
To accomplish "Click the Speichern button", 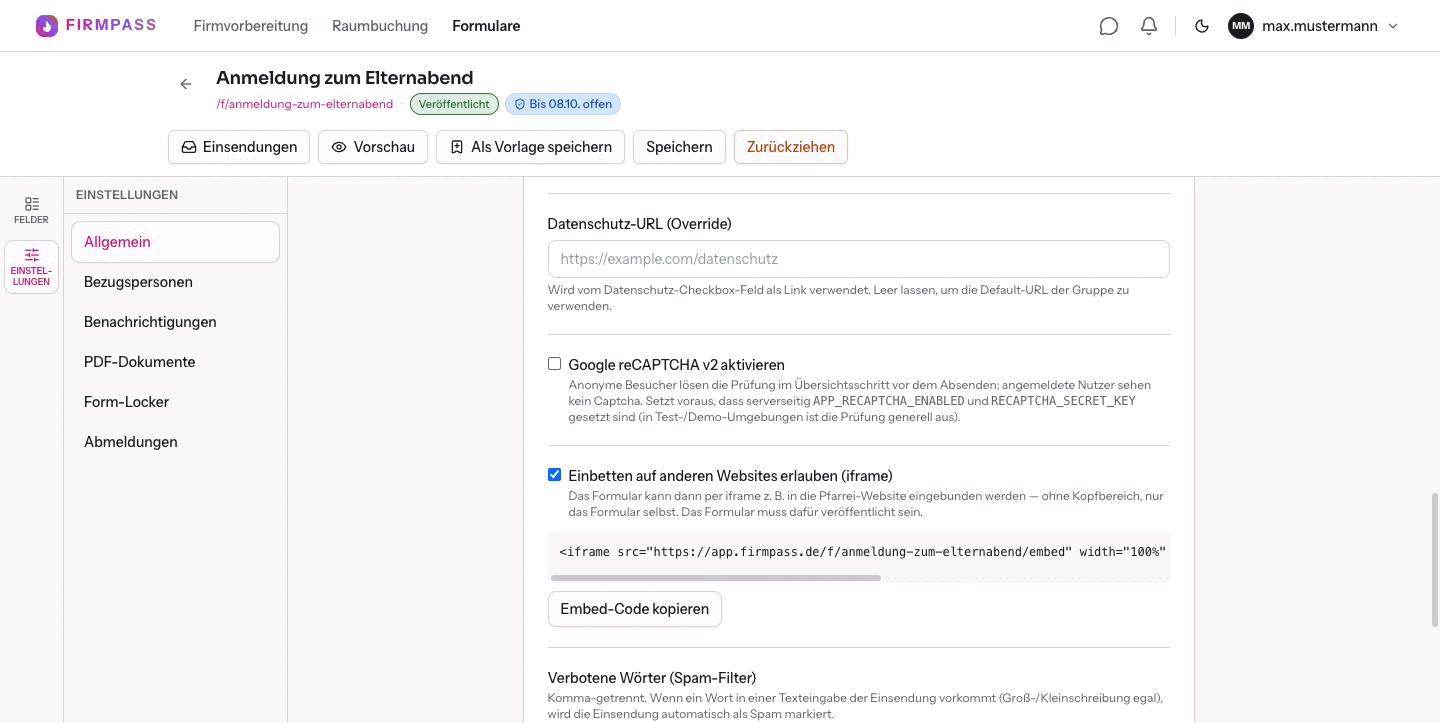I will (x=679, y=147).
